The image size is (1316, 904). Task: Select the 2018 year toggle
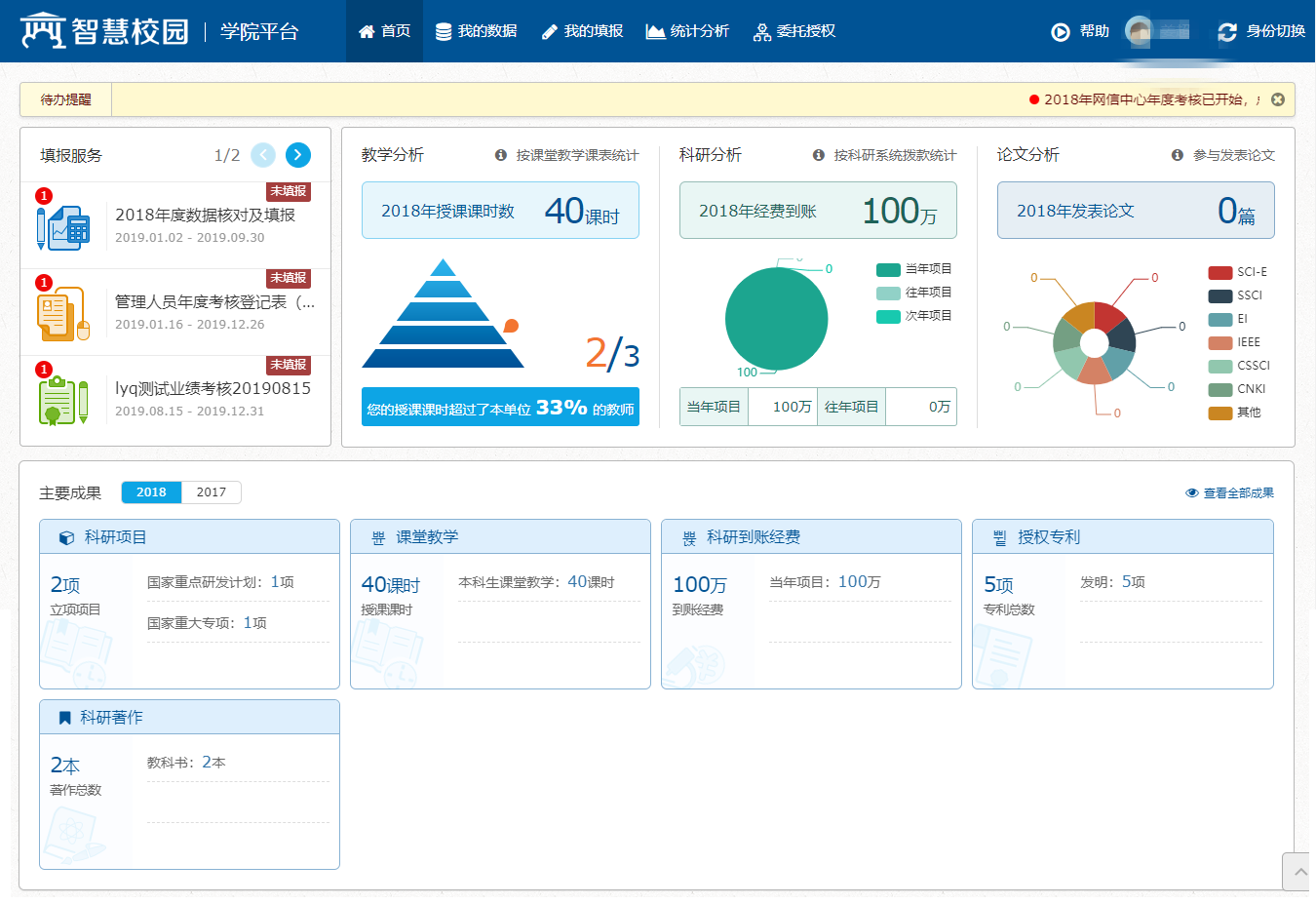151,492
